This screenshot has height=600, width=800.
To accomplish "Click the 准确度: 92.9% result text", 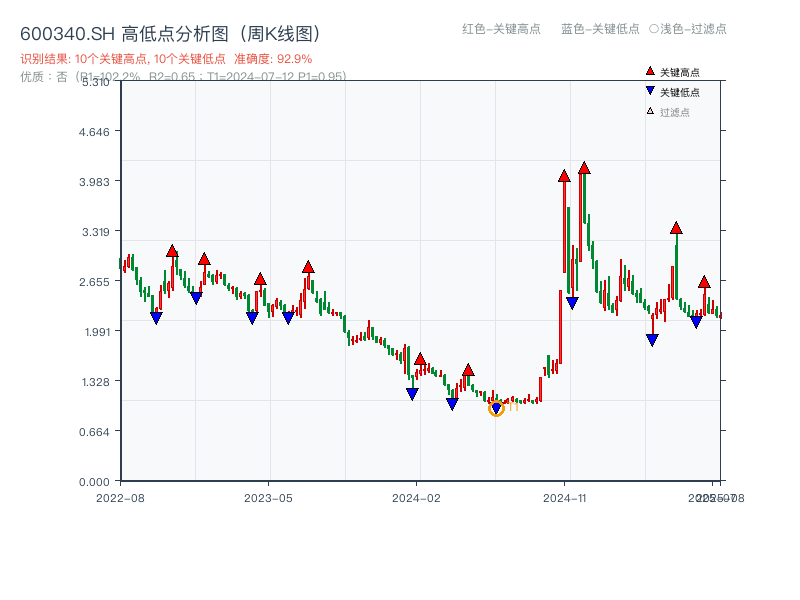I will [270, 59].
